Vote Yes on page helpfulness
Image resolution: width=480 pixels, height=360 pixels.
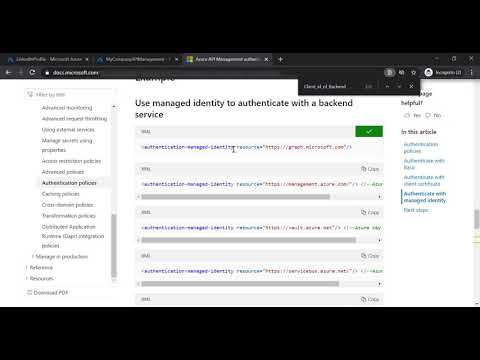coord(413,115)
